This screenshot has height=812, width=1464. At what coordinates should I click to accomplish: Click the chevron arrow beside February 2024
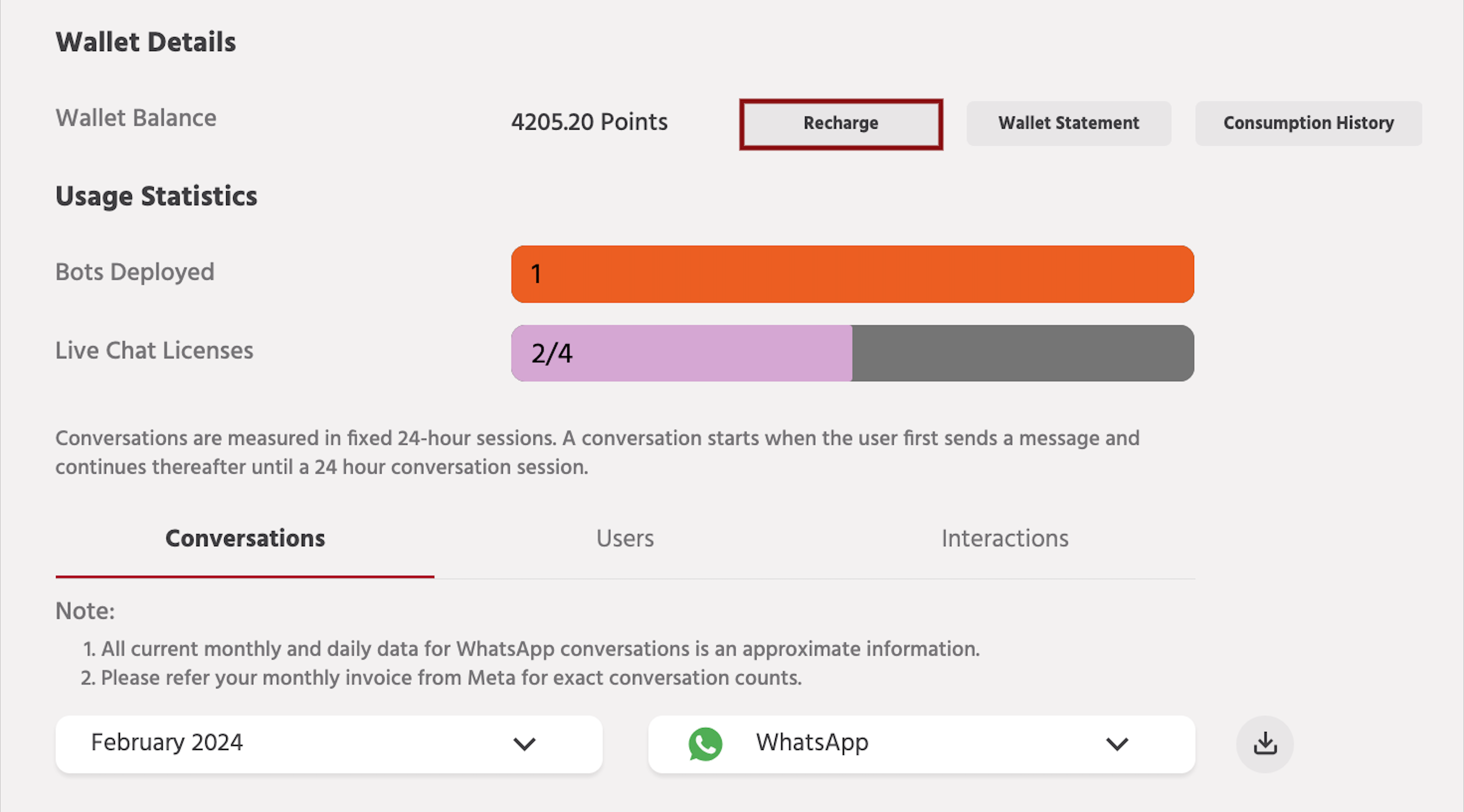click(x=524, y=744)
